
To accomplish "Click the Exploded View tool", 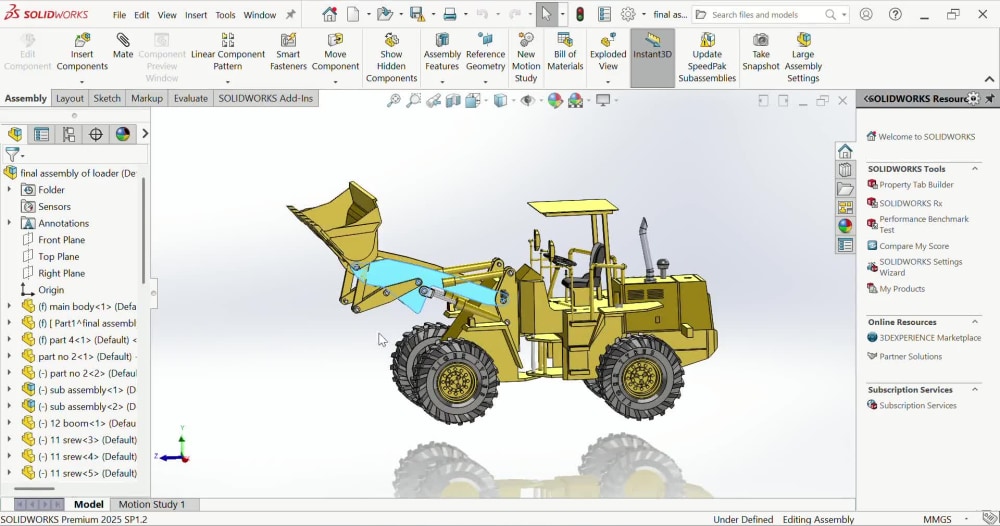I will pos(608,52).
